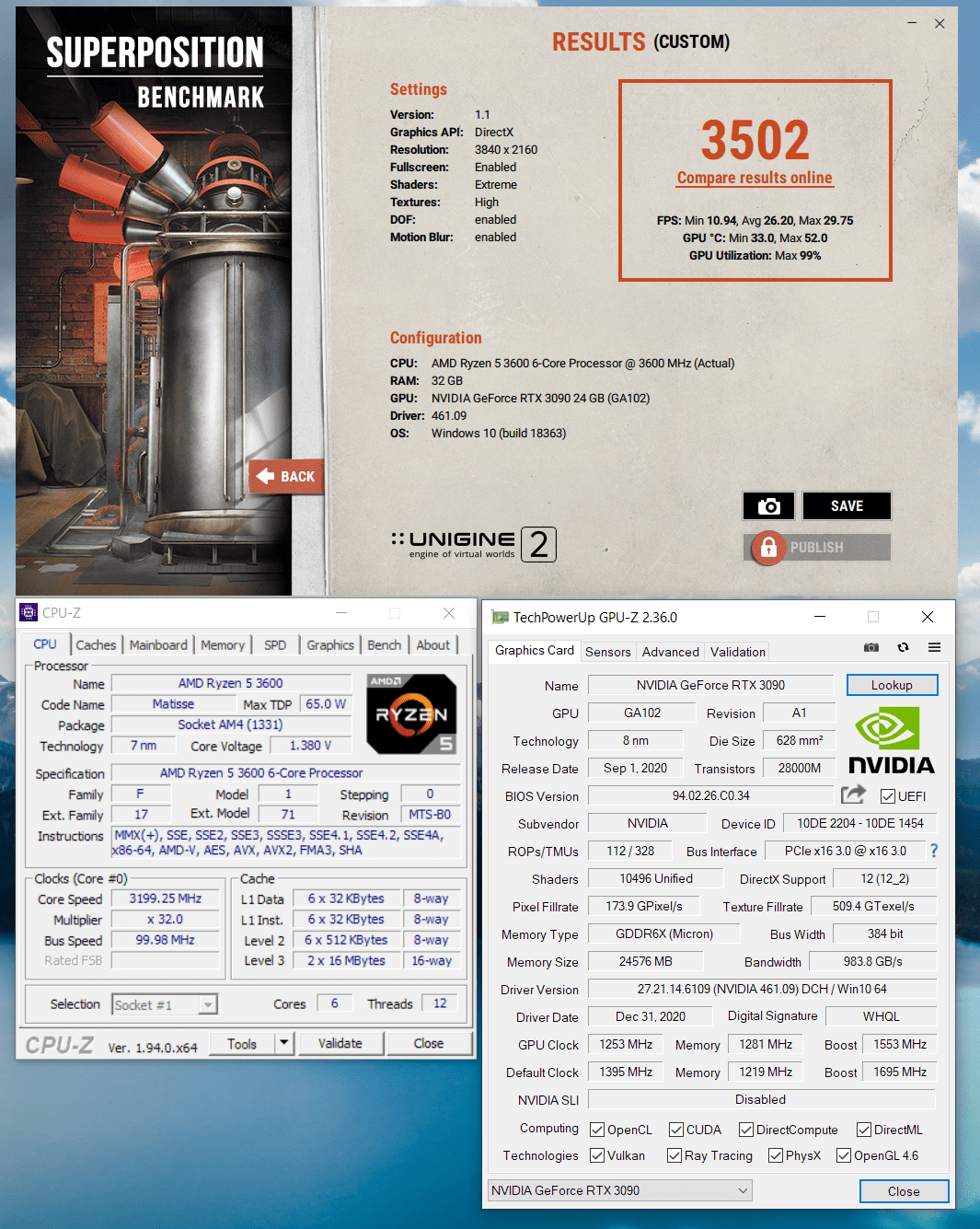
Task: Open the GPU-Z hamburger menu
Action: tap(934, 647)
